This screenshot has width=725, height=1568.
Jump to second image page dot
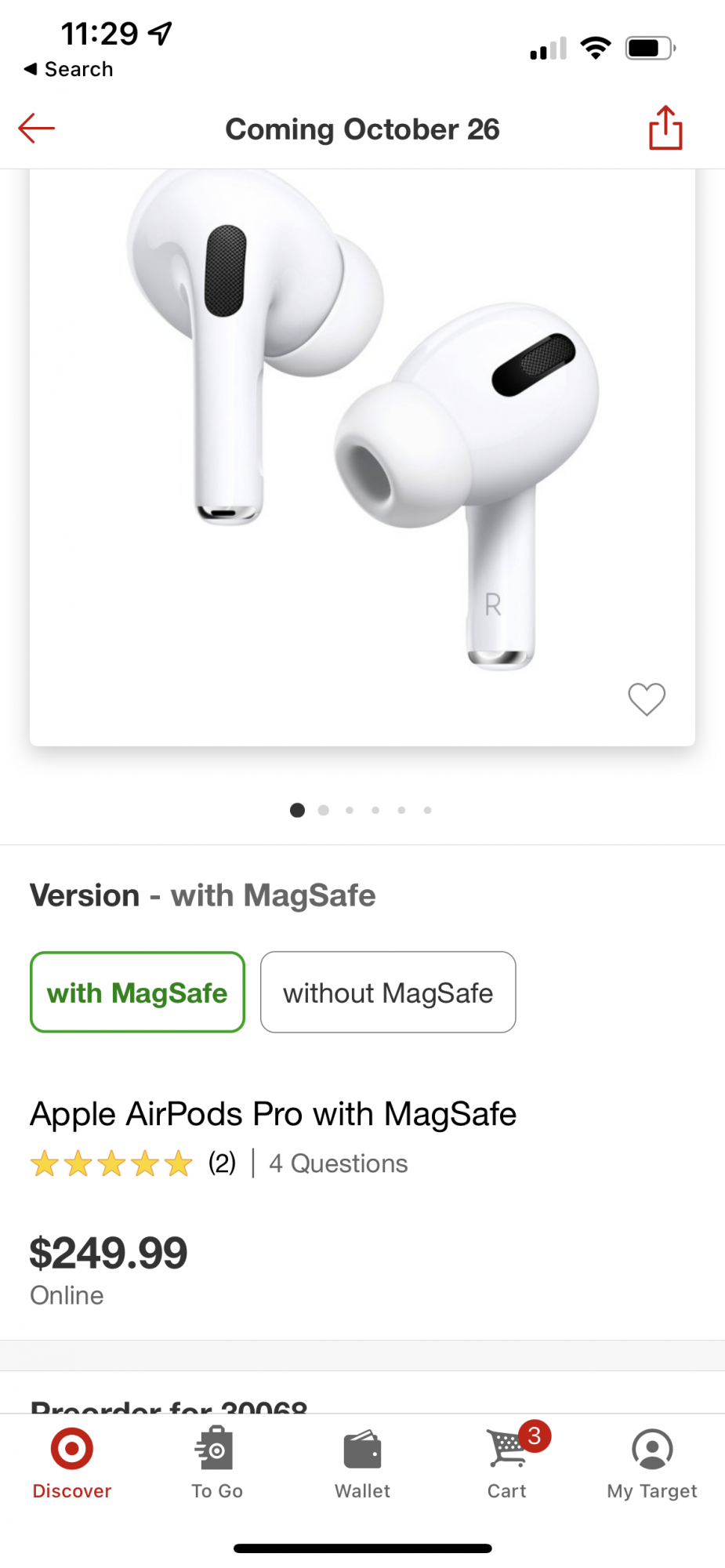323,810
